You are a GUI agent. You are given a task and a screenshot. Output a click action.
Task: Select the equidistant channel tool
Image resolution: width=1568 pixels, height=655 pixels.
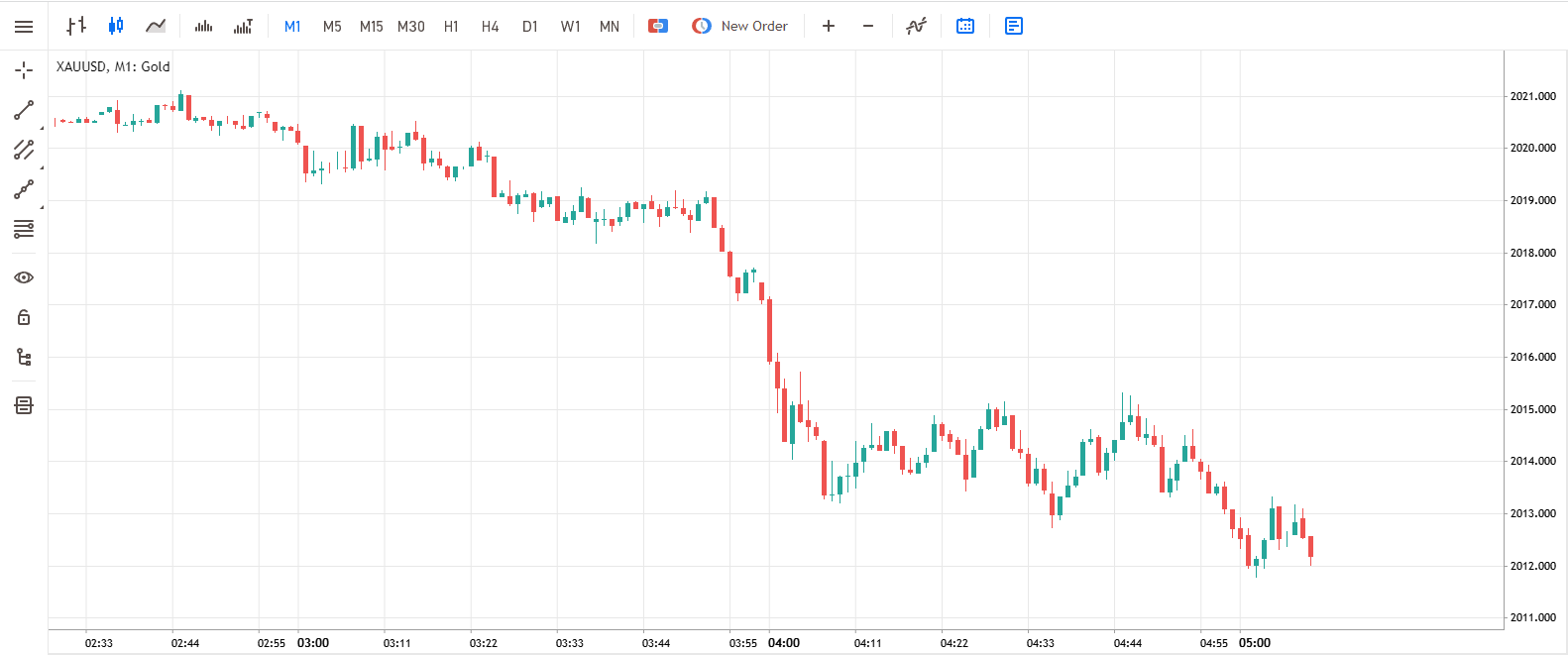(x=24, y=150)
